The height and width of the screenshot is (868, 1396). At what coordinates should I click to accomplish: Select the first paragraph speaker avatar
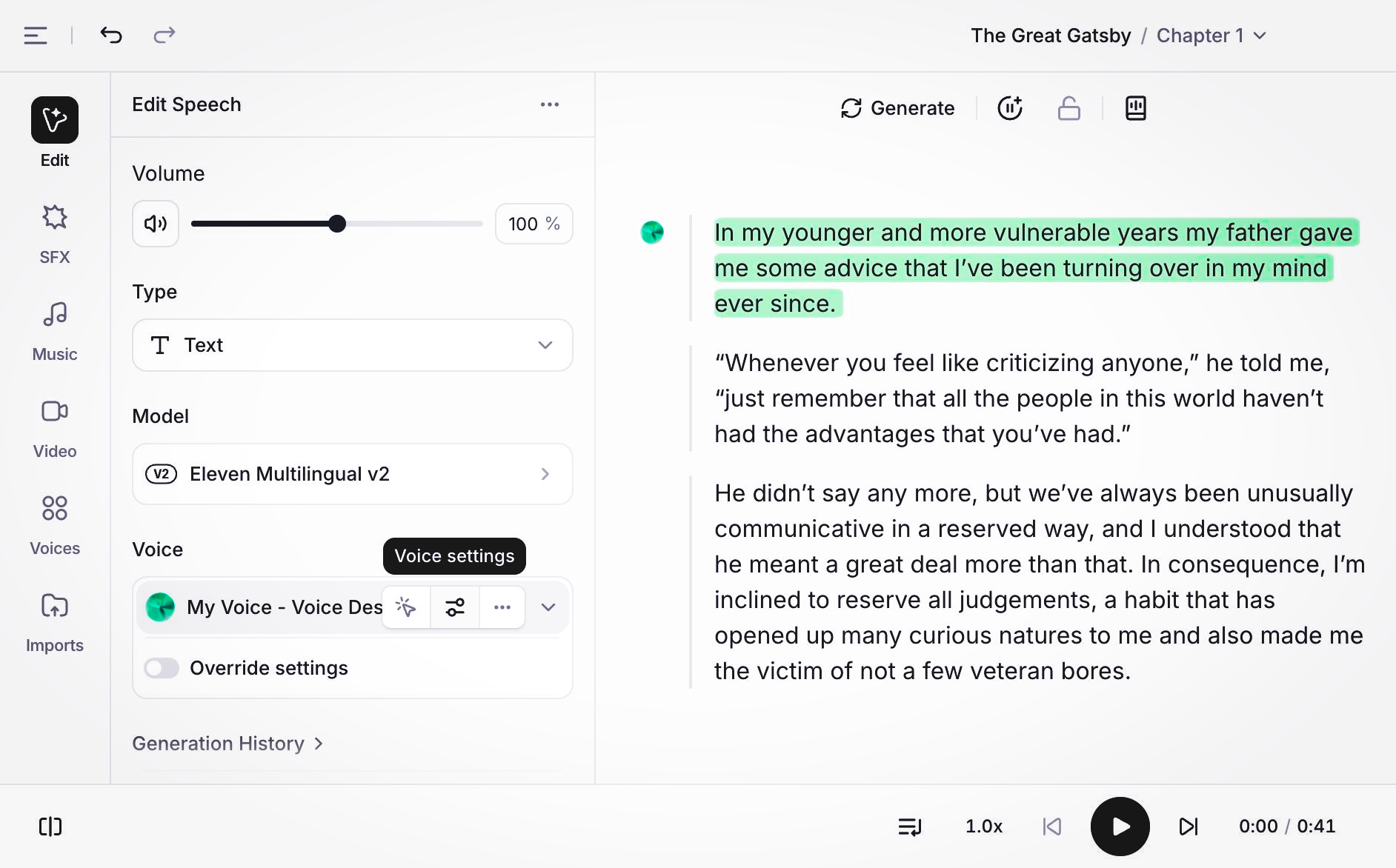(652, 233)
